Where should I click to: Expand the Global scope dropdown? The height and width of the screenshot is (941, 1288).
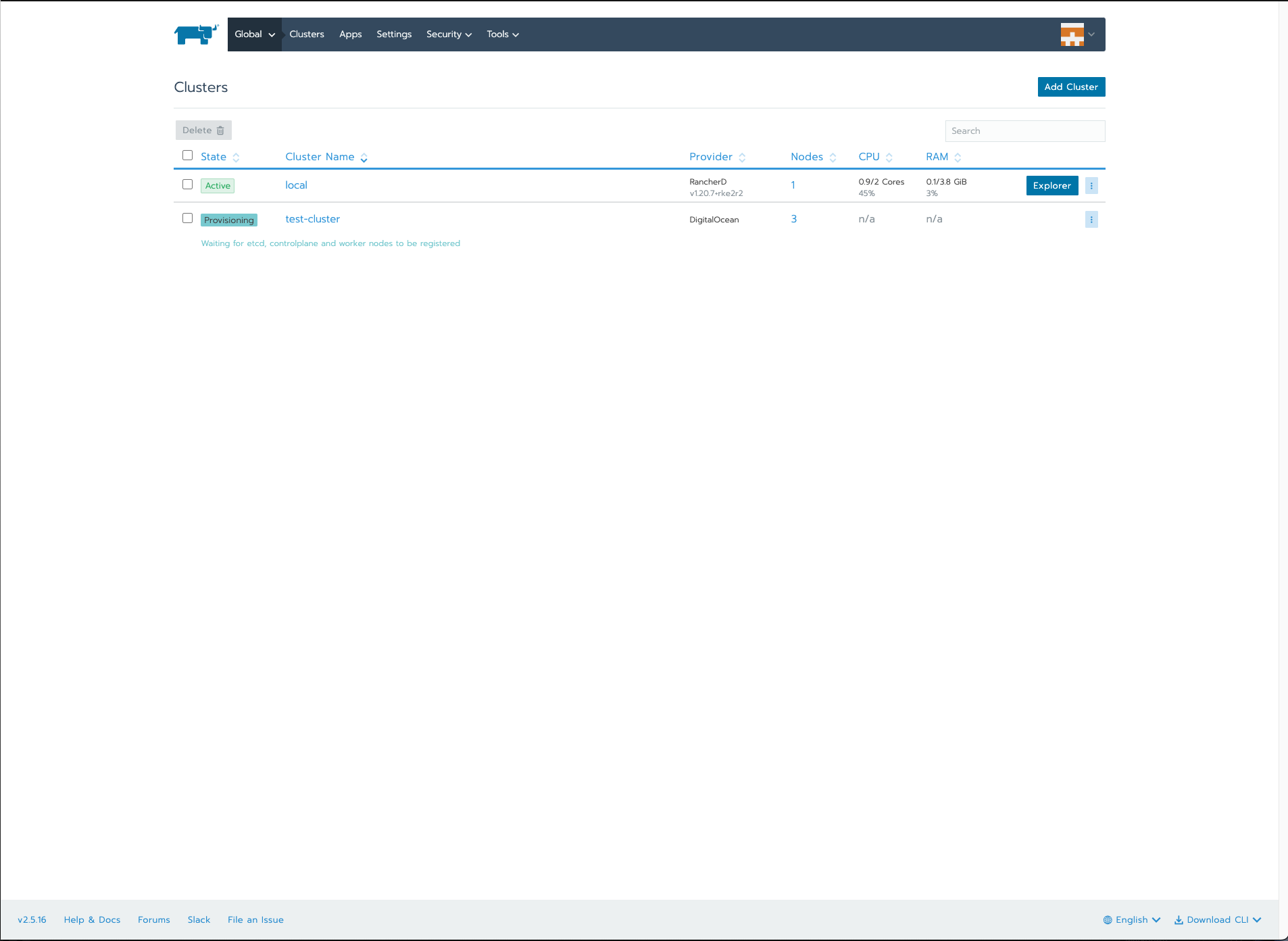(255, 34)
